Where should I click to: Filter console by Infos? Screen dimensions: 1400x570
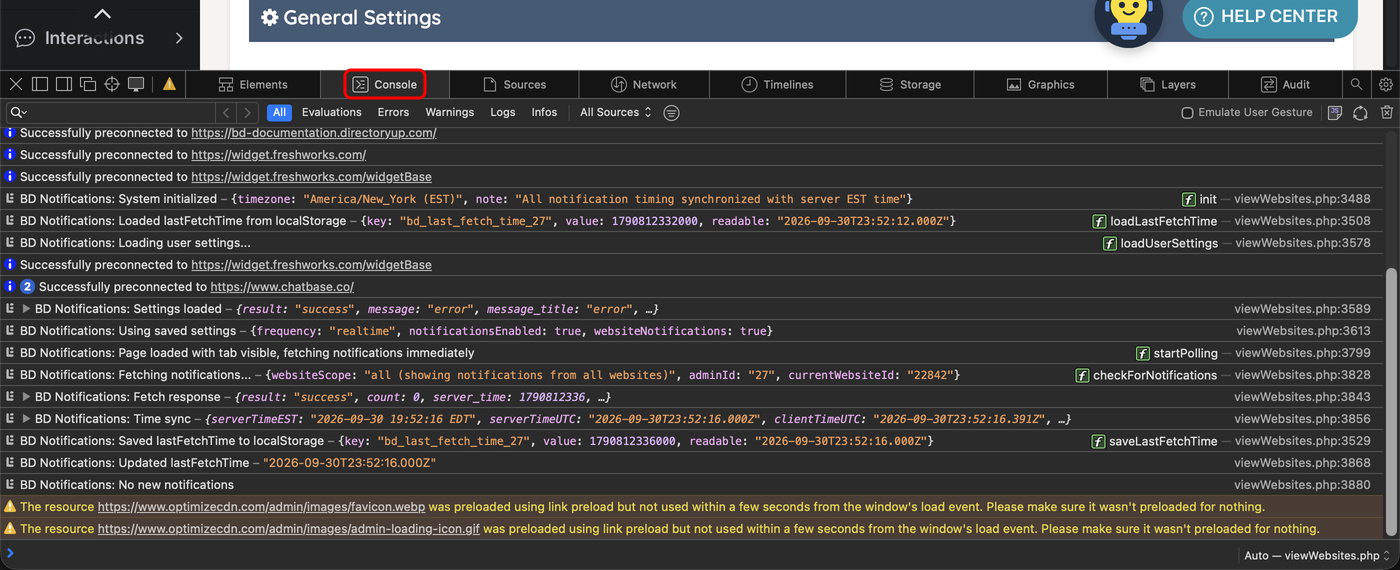point(544,113)
